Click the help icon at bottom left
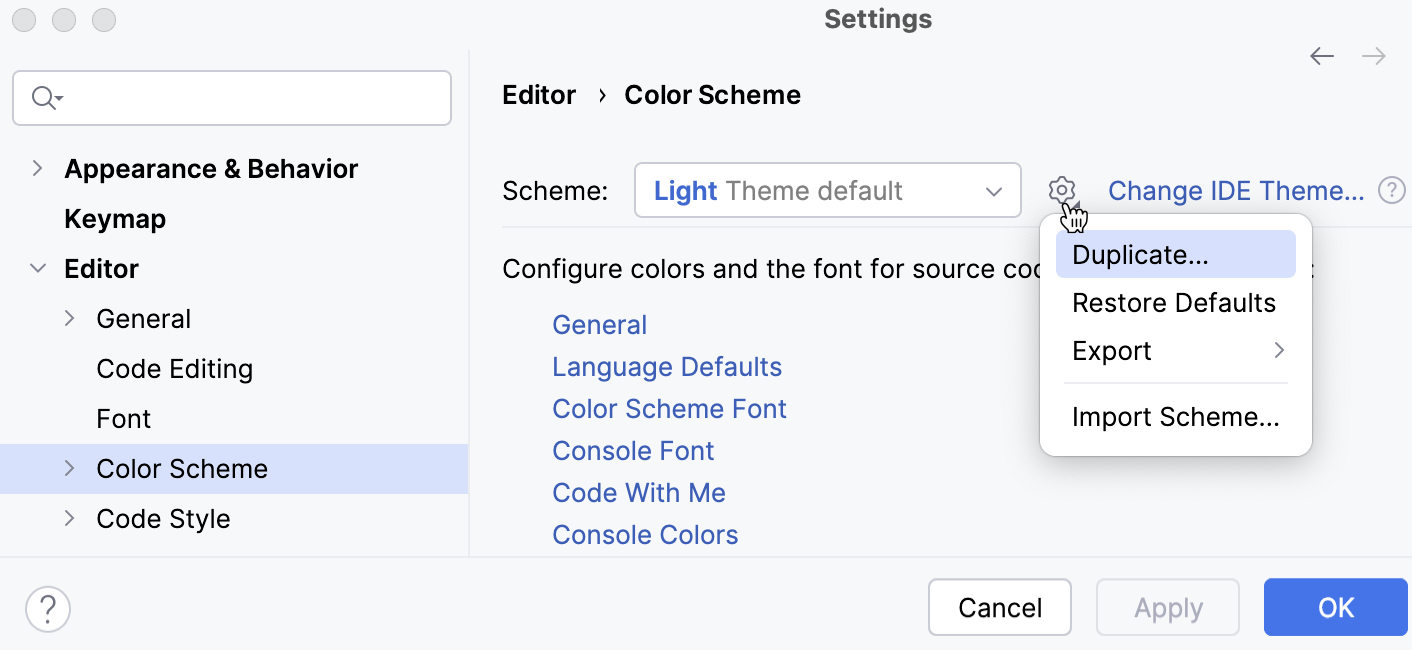This screenshot has width=1412, height=650. (47, 608)
